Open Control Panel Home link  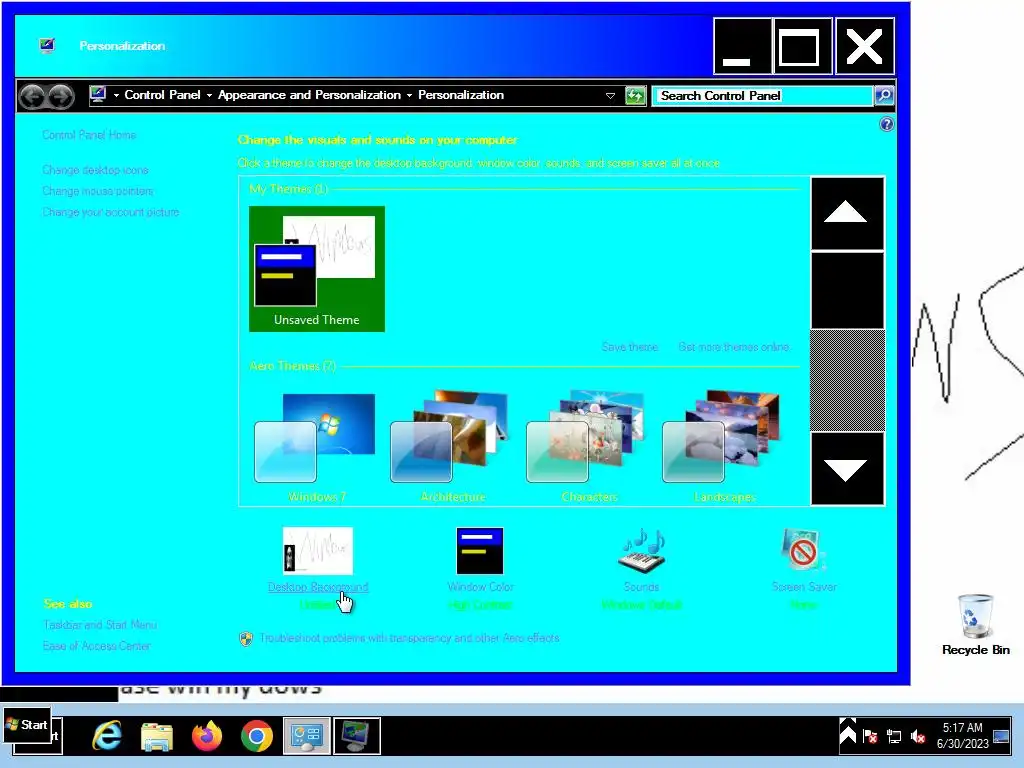pos(89,135)
